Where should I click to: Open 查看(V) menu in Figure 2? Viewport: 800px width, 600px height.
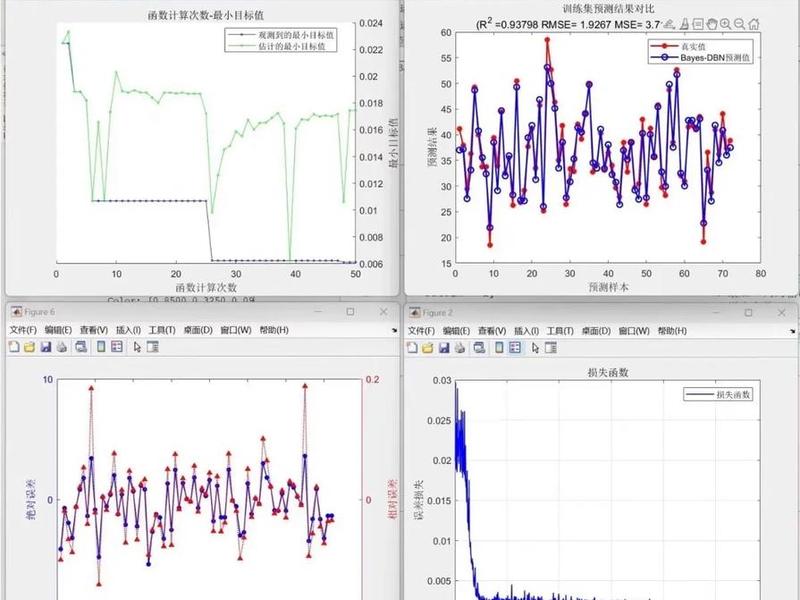491,331
